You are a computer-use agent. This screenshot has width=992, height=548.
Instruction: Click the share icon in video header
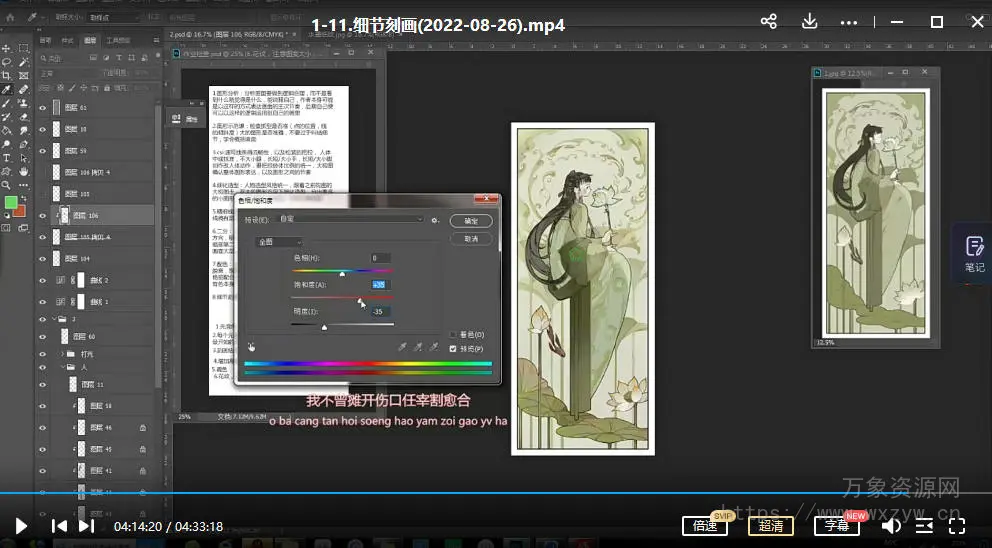(768, 22)
